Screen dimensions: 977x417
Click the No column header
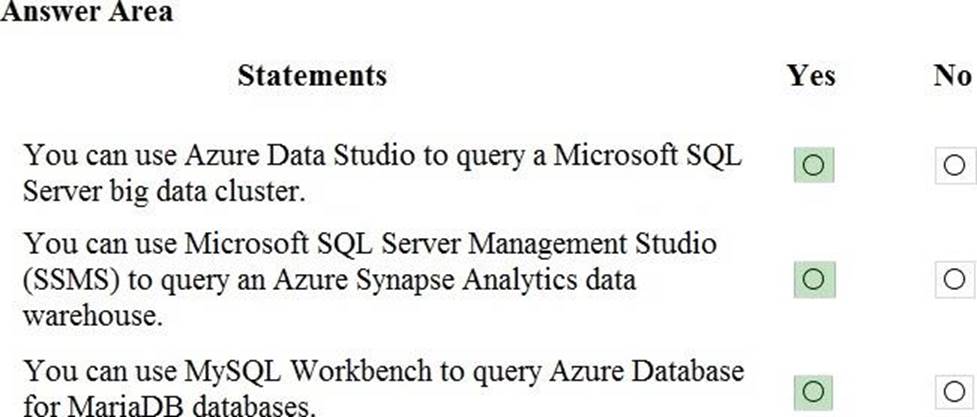[952, 76]
